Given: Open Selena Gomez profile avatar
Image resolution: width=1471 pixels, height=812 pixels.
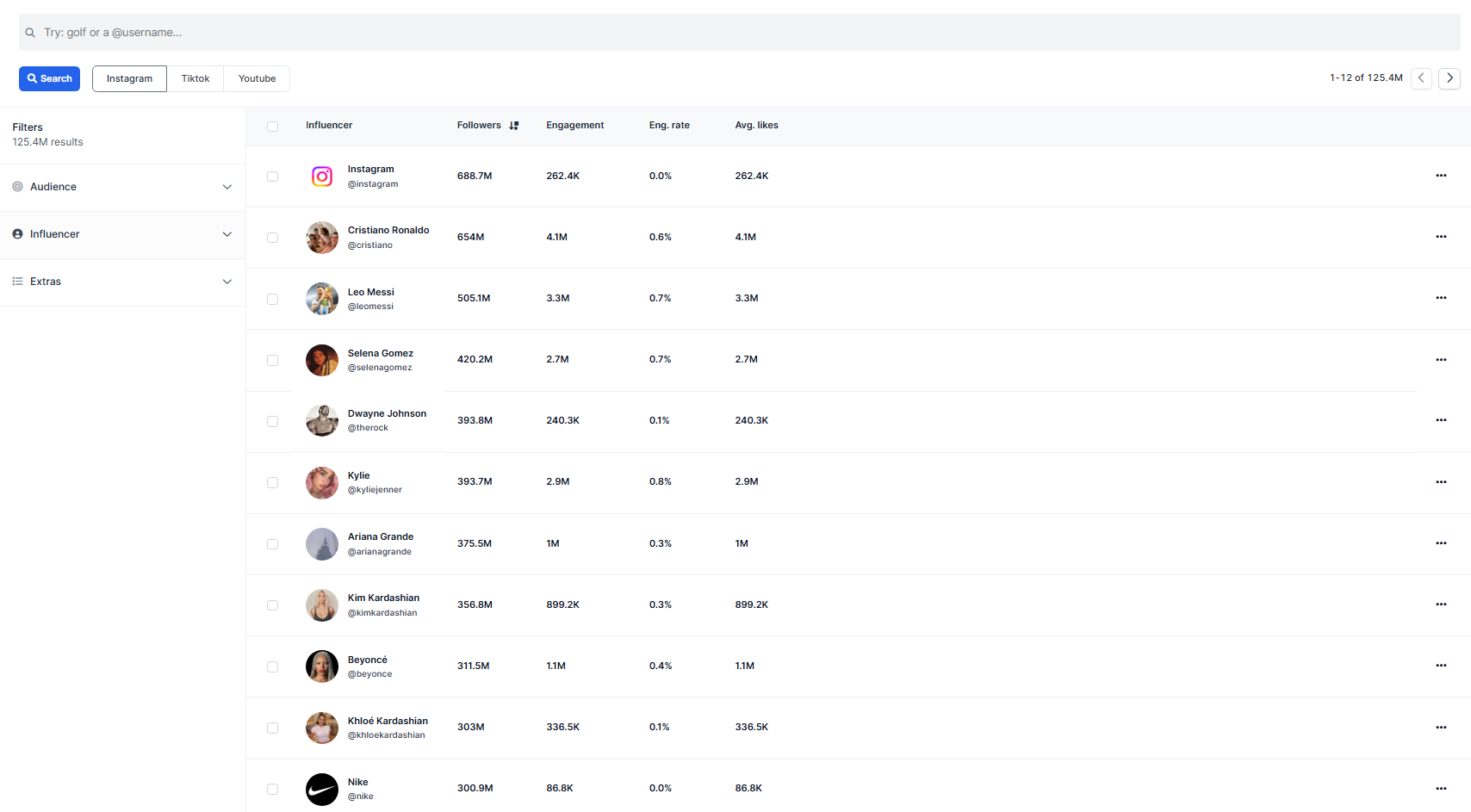Looking at the screenshot, I should 322,360.
